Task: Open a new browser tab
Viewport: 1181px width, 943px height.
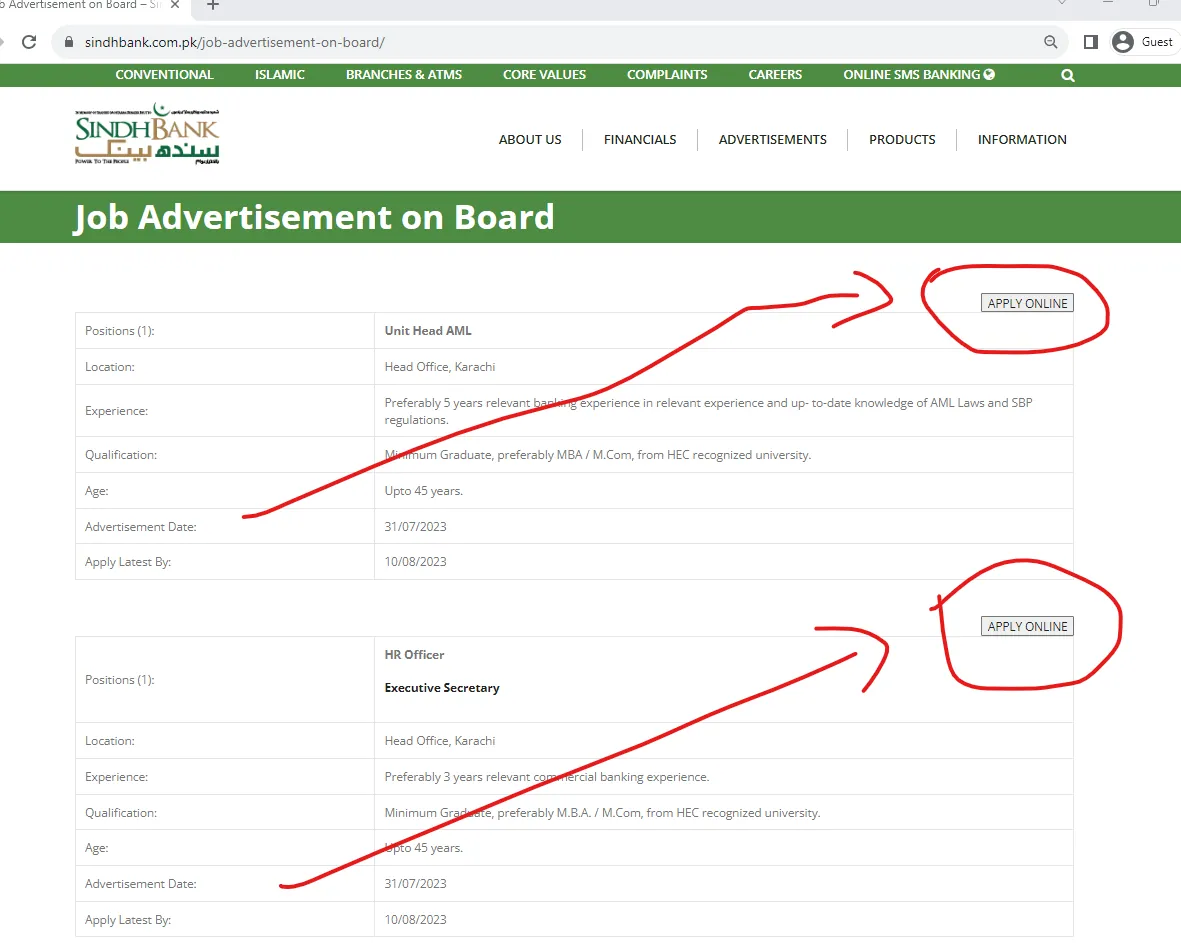Action: (213, 5)
